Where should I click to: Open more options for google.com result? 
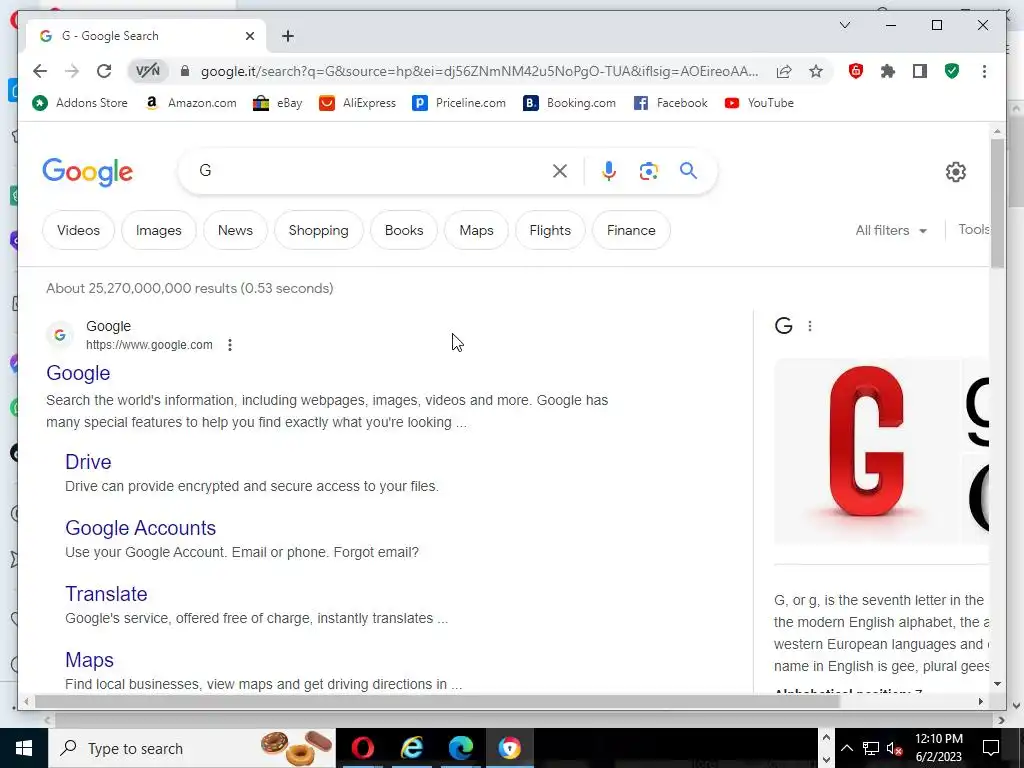[230, 345]
